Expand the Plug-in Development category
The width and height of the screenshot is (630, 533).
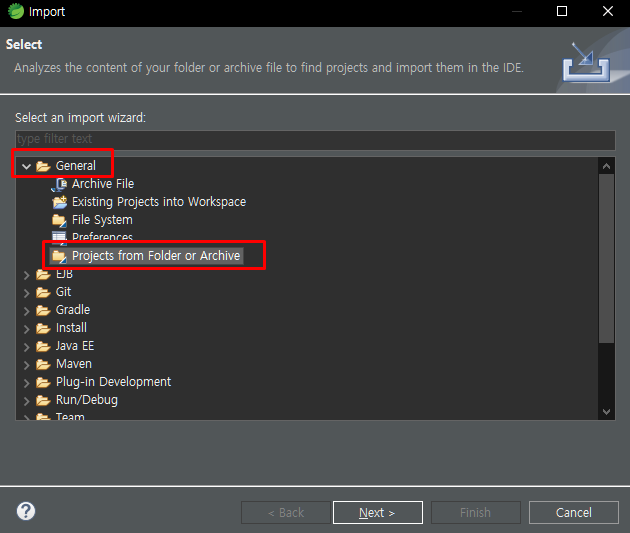coord(27,383)
